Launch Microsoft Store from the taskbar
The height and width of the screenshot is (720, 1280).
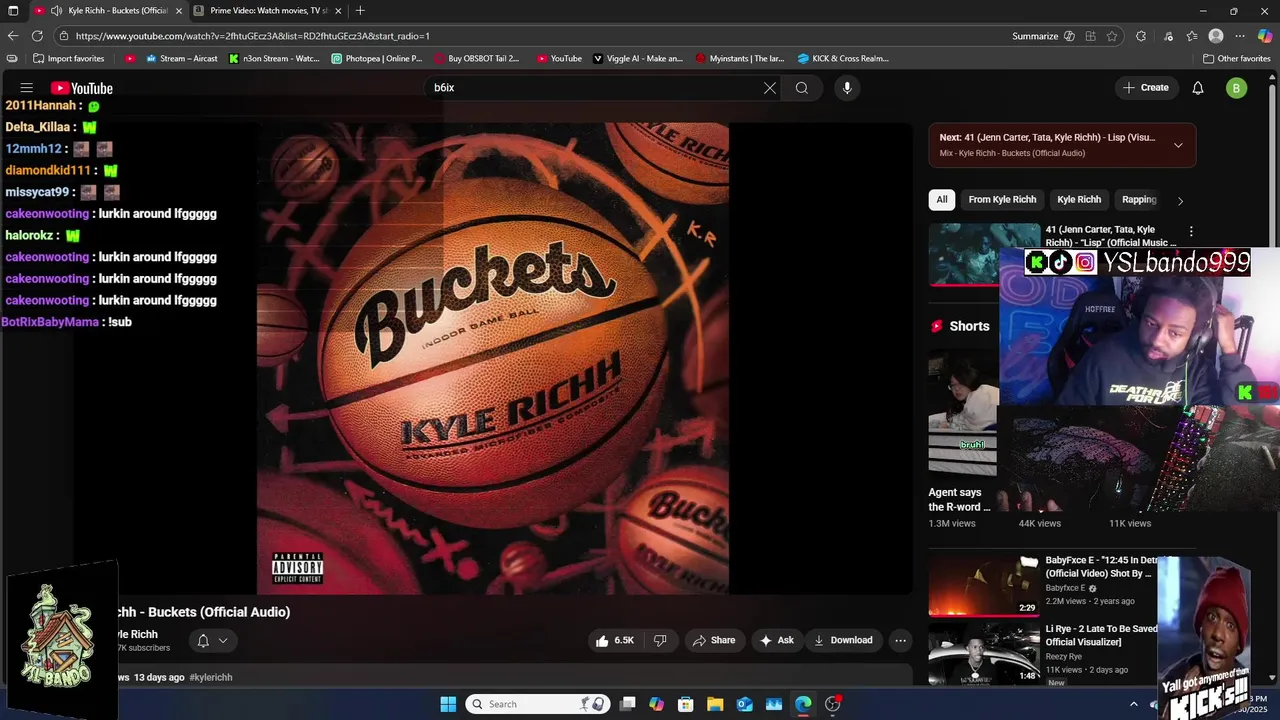pyautogui.click(x=686, y=704)
